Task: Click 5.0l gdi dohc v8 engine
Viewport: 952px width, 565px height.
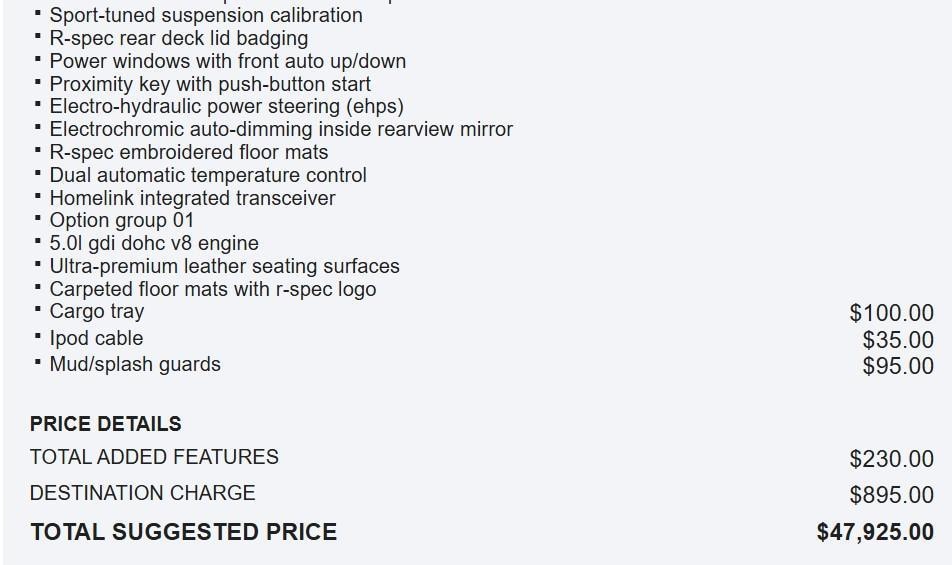Action: 154,244
